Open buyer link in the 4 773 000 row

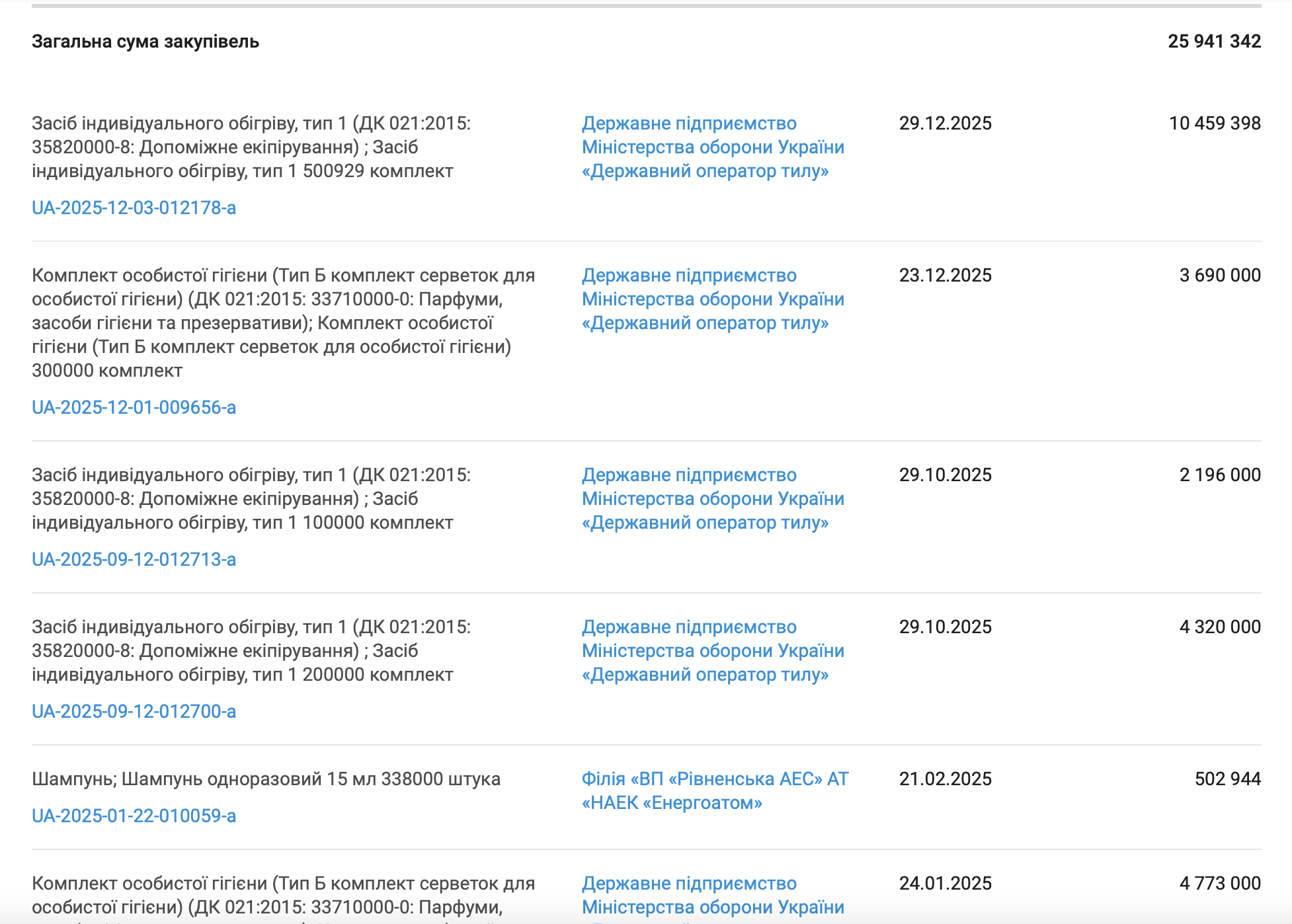[x=713, y=895]
